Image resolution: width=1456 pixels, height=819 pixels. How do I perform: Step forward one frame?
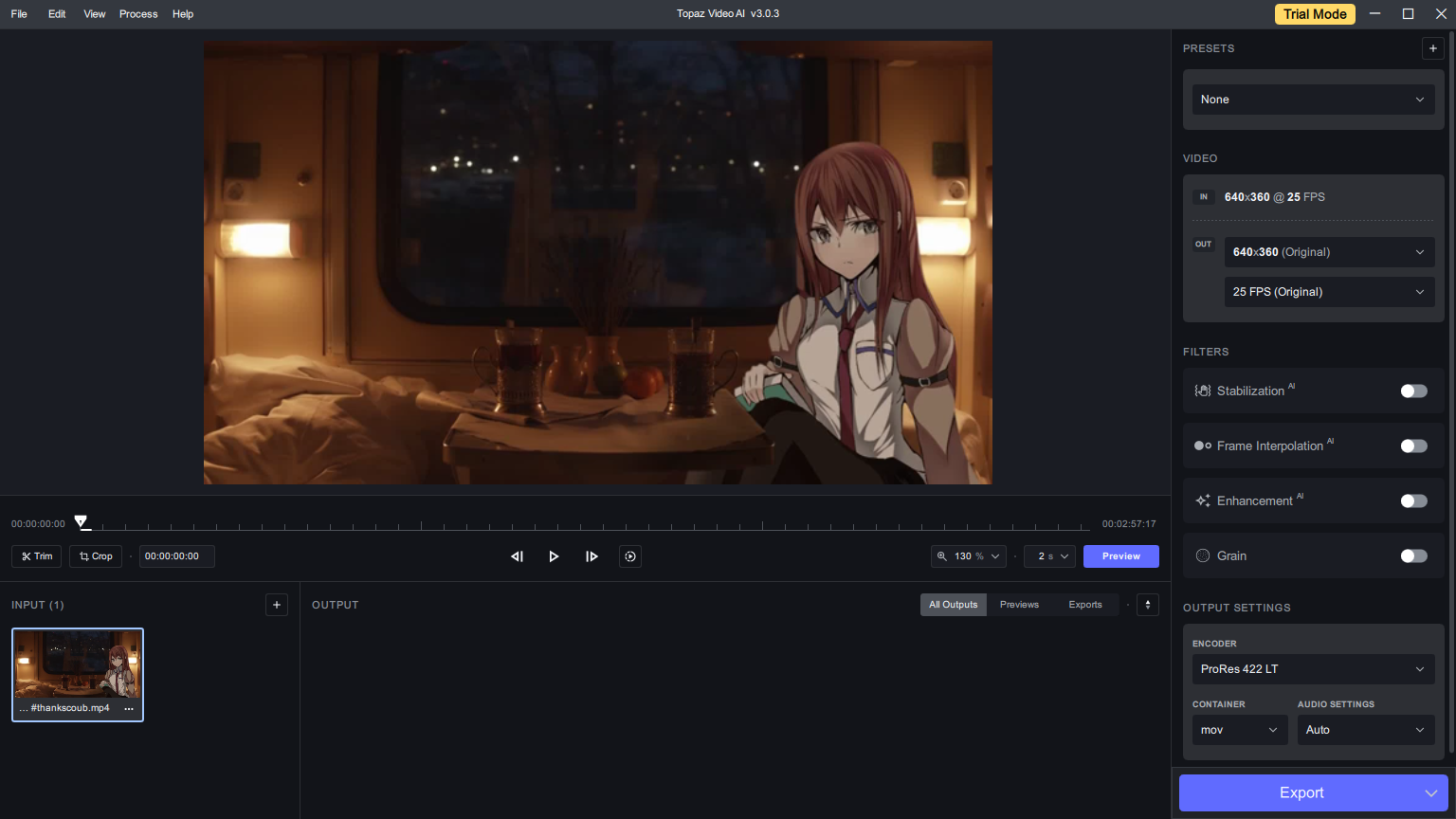pyautogui.click(x=591, y=556)
